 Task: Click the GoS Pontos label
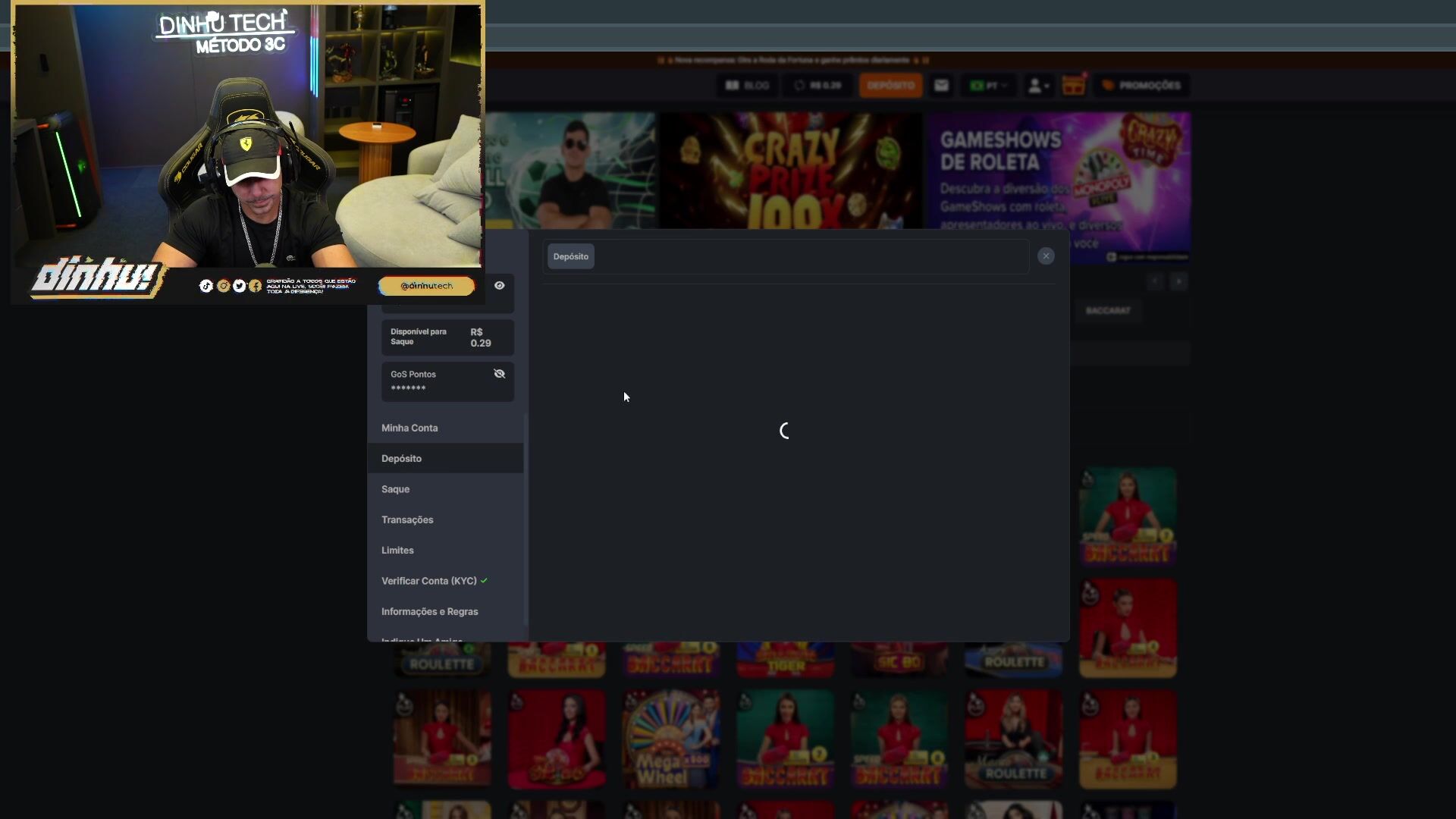[x=413, y=375]
